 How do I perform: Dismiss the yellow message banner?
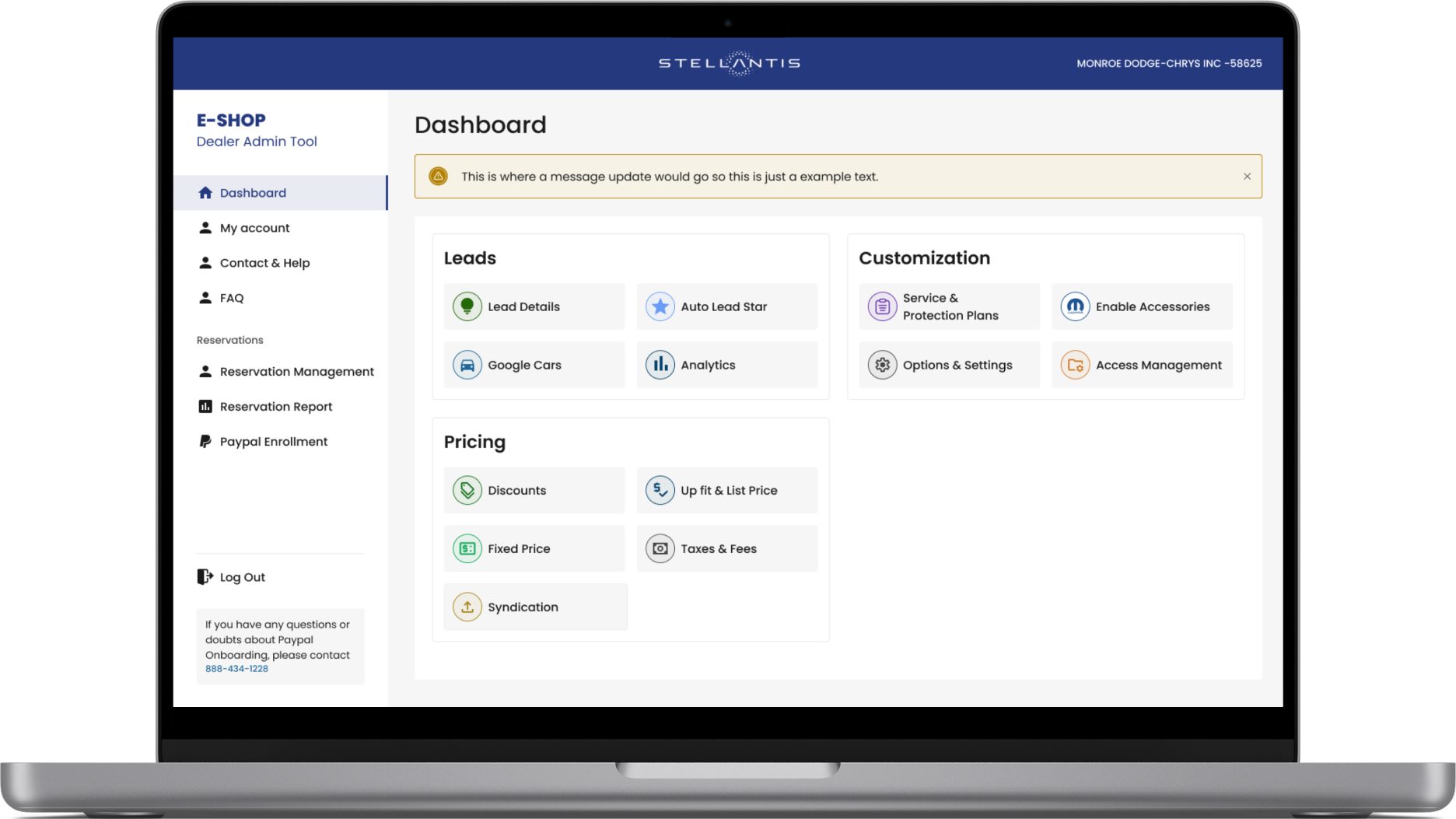coord(1247,177)
